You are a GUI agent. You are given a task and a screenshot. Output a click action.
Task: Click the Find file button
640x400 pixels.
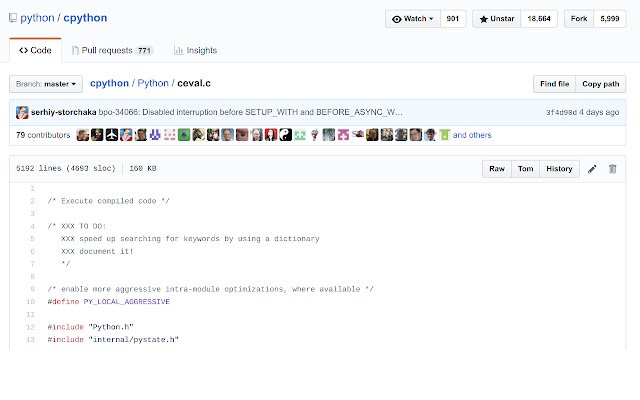(554, 84)
